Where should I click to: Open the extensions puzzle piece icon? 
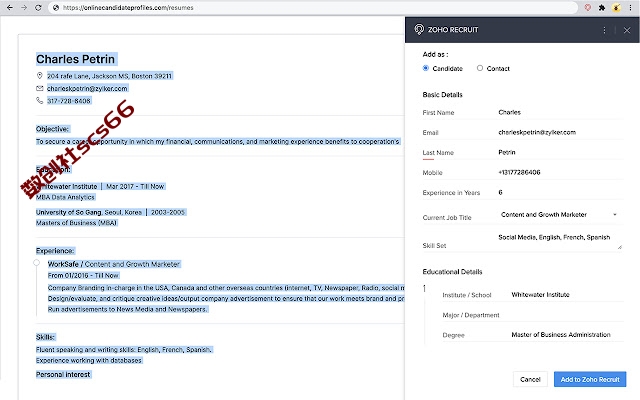pos(602,7)
